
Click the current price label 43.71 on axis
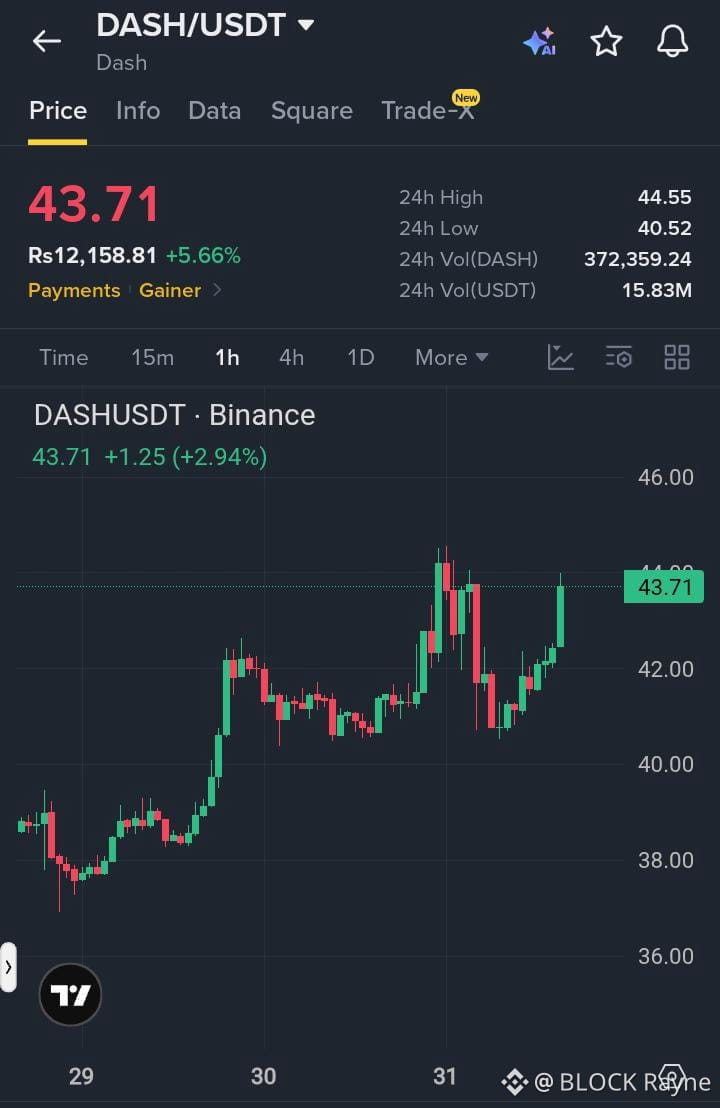pos(663,587)
